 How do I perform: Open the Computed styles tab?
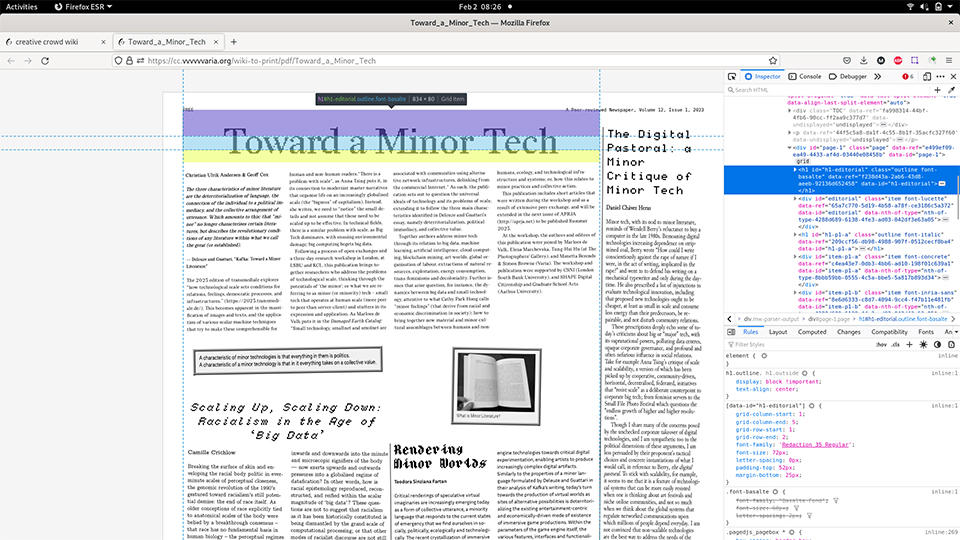pyautogui.click(x=812, y=332)
